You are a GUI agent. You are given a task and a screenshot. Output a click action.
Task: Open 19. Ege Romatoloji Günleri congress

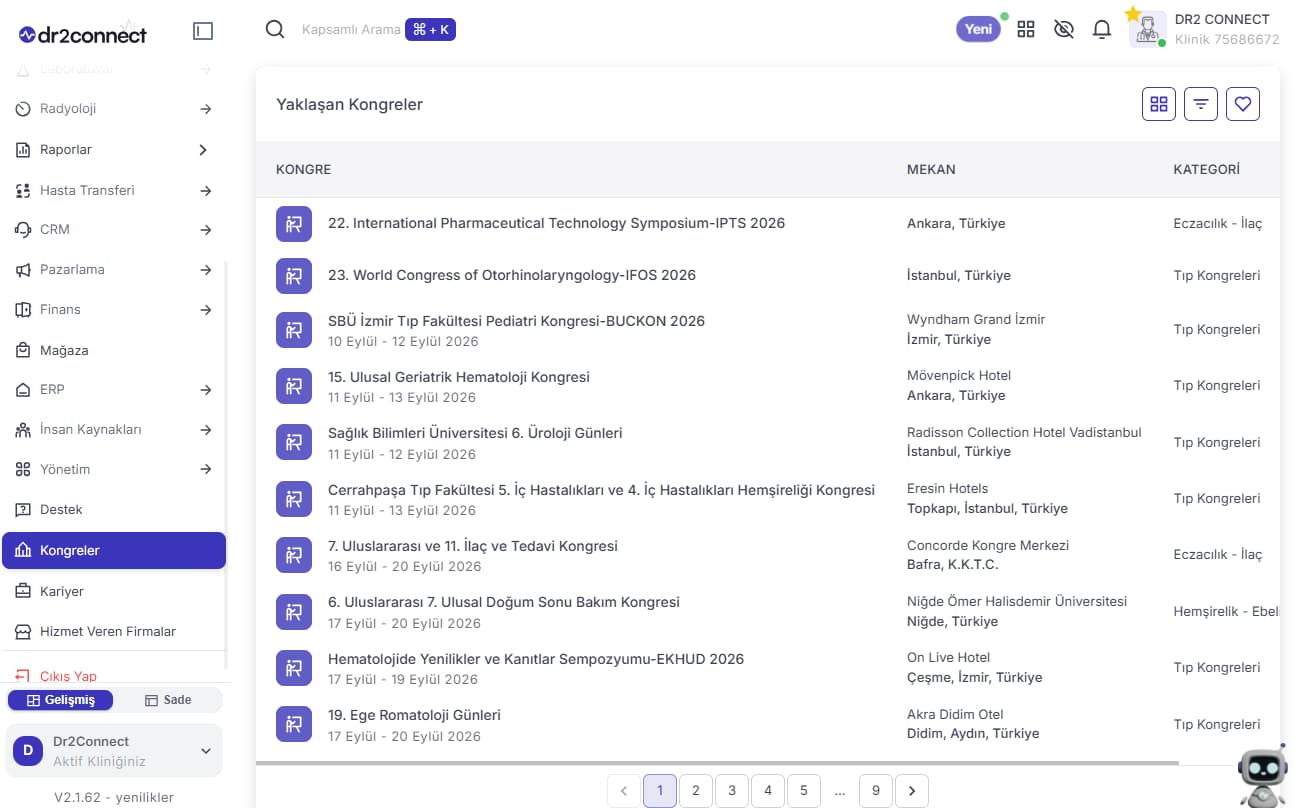(x=414, y=715)
